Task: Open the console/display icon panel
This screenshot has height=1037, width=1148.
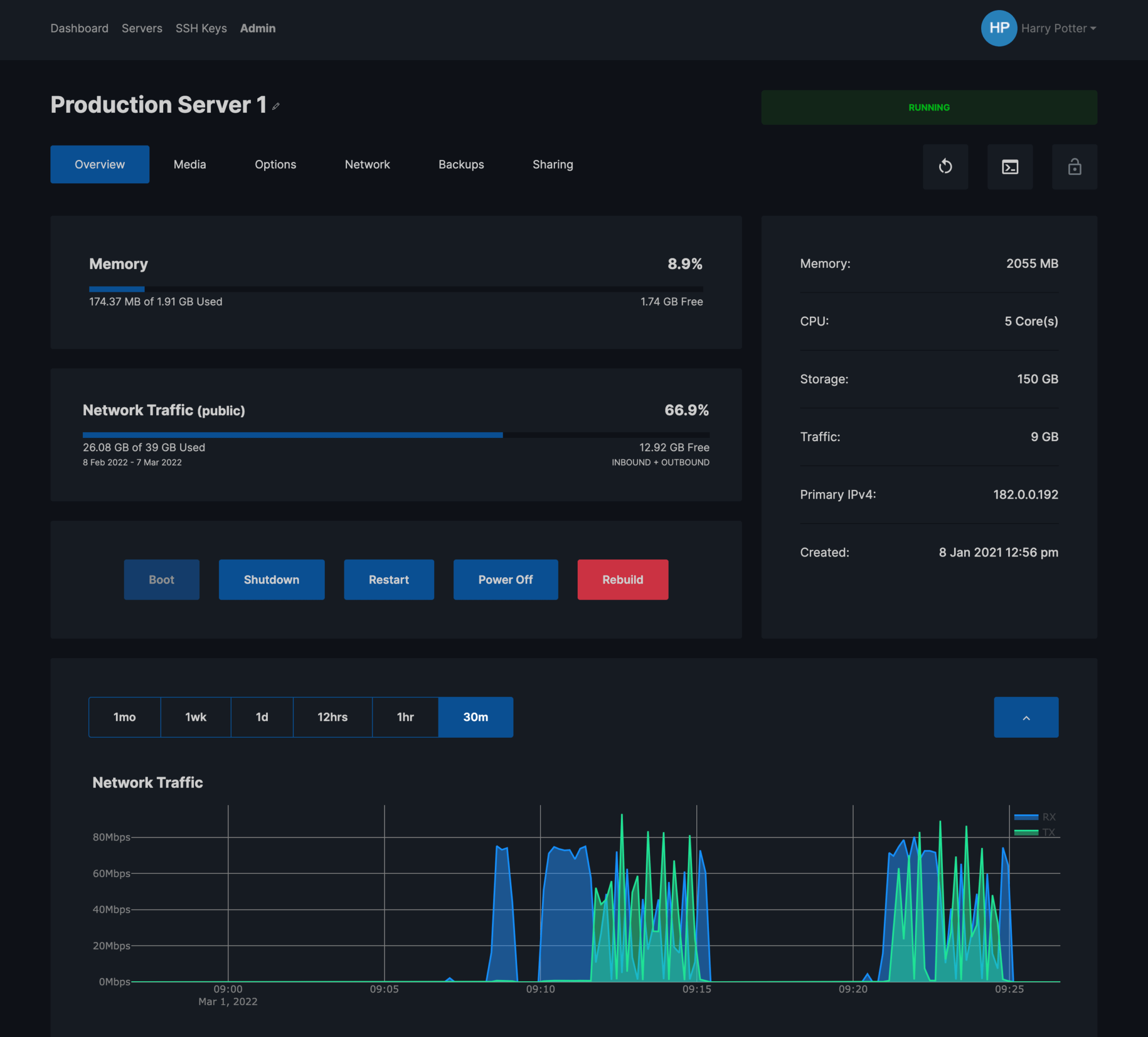Action: 1010,167
